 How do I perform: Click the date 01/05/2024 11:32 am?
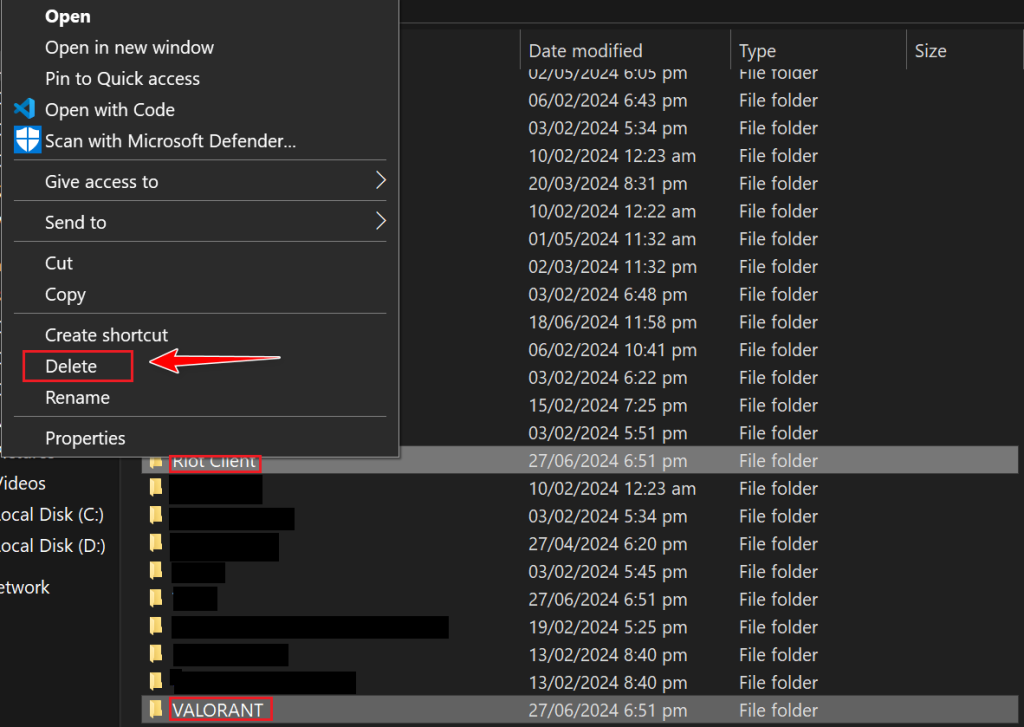click(612, 239)
